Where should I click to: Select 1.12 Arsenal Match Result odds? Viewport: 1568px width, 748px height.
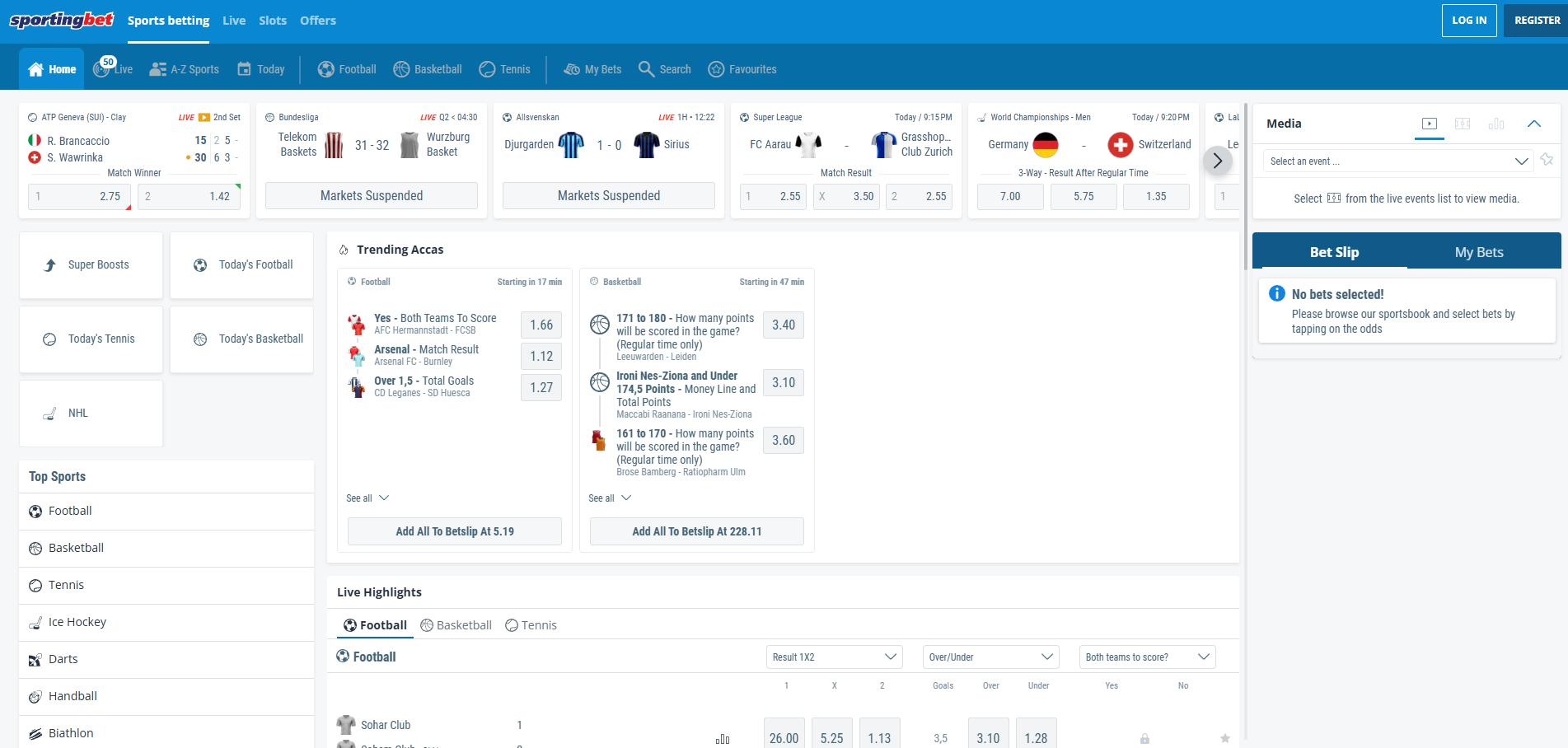click(541, 356)
